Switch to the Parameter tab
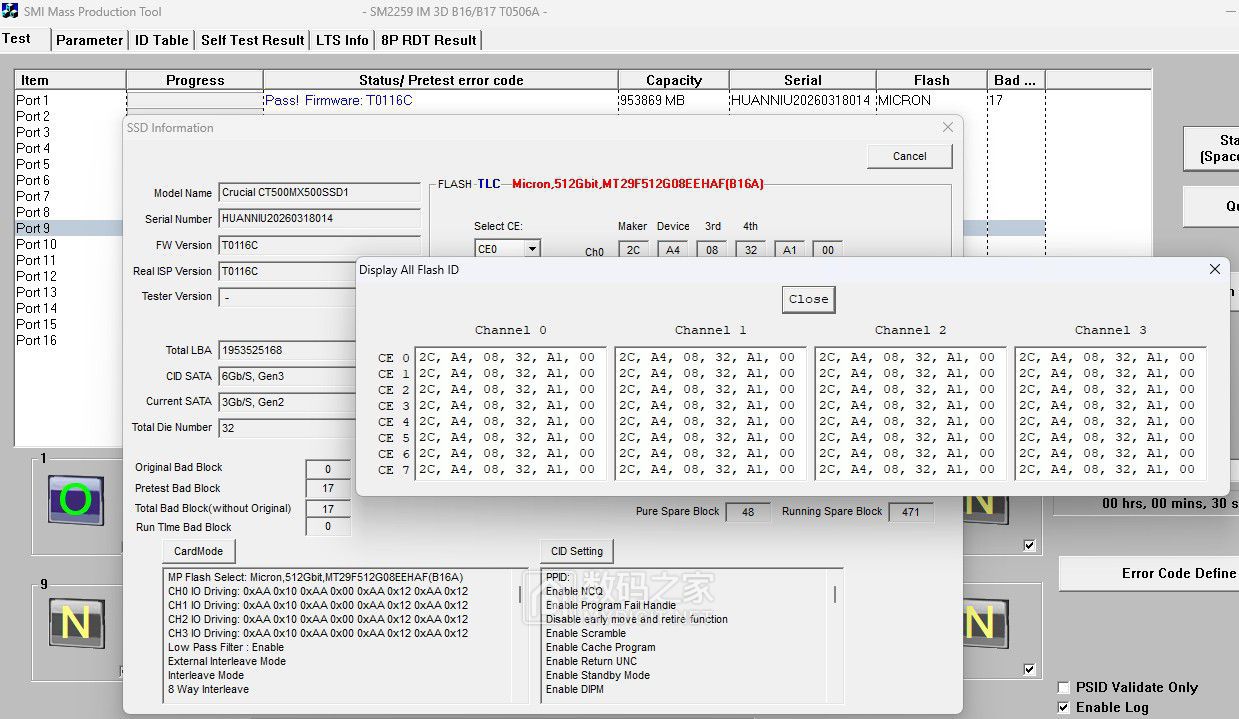The image size is (1239, 719). pyautogui.click(x=89, y=40)
